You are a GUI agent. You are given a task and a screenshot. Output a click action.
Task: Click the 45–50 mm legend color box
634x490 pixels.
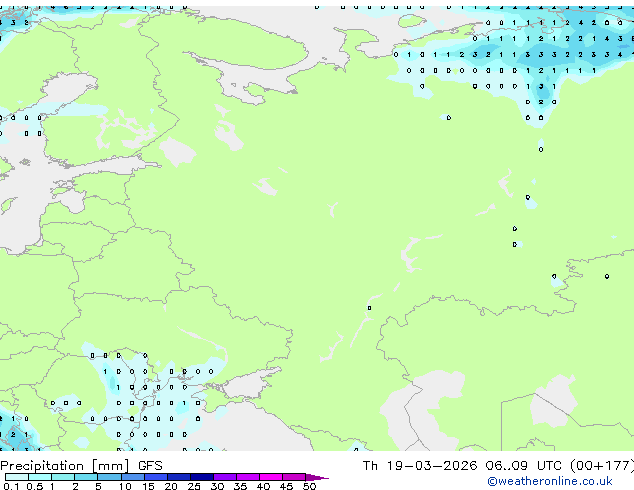tap(294, 477)
